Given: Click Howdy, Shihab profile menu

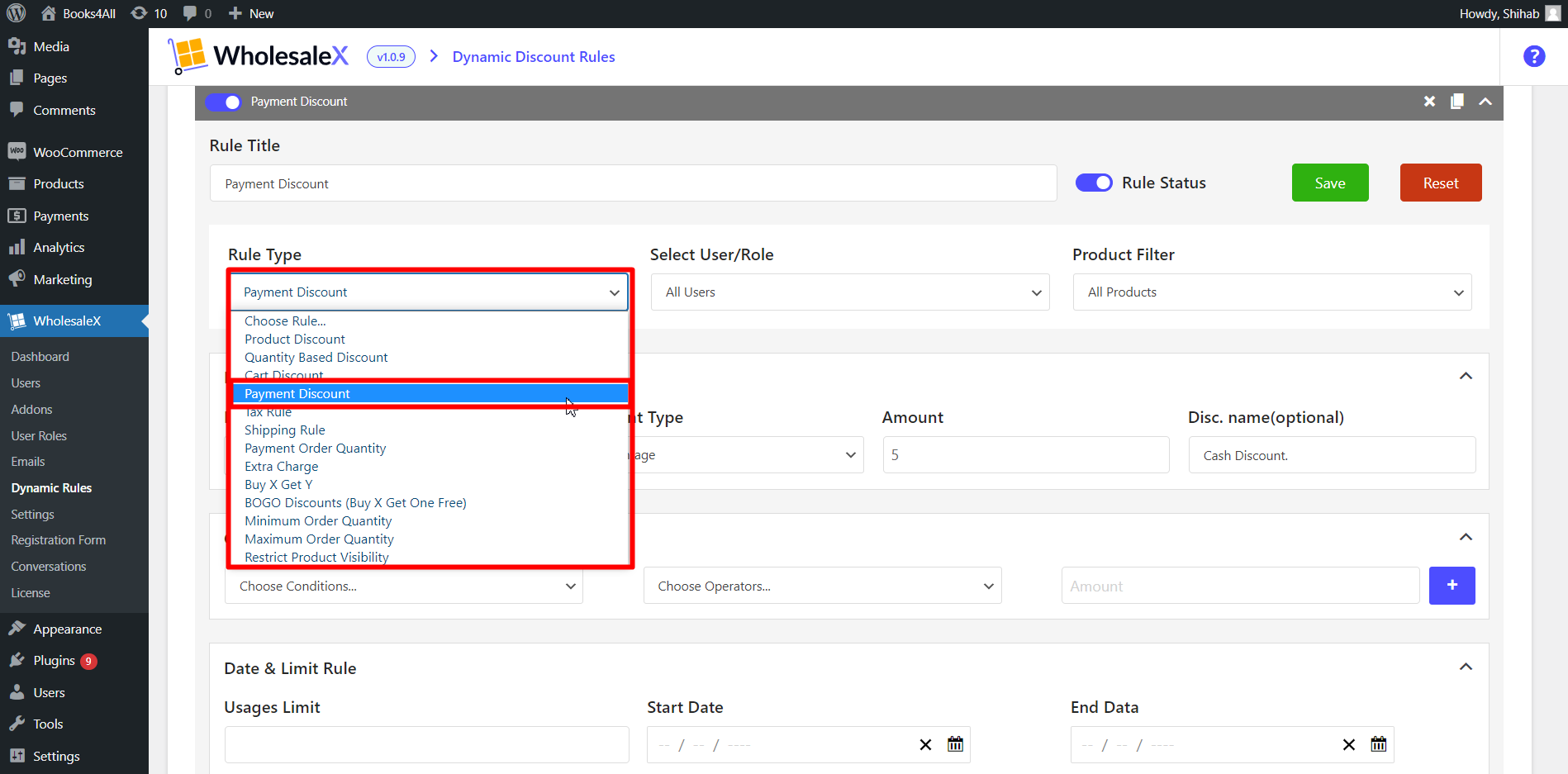Looking at the screenshot, I should [x=1510, y=13].
